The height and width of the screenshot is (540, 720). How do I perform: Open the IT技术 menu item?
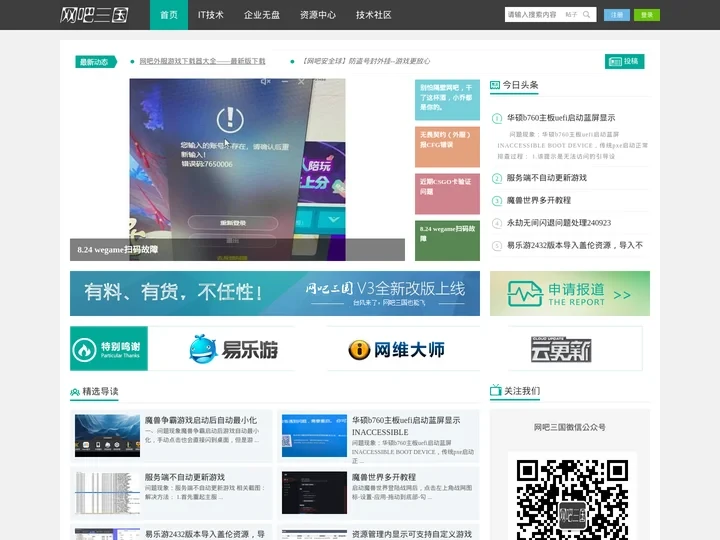[211, 15]
